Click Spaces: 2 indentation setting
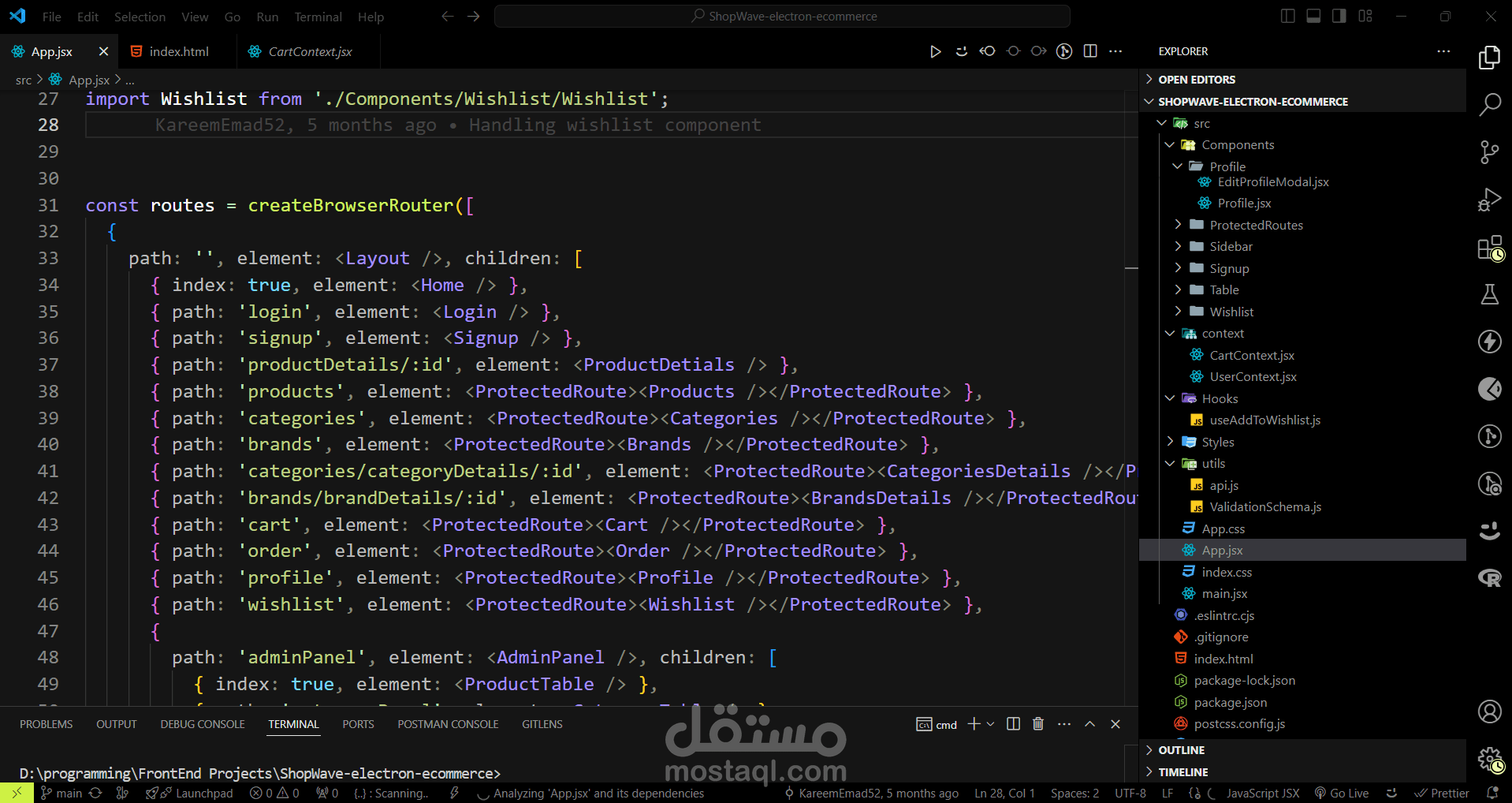 [1074, 794]
